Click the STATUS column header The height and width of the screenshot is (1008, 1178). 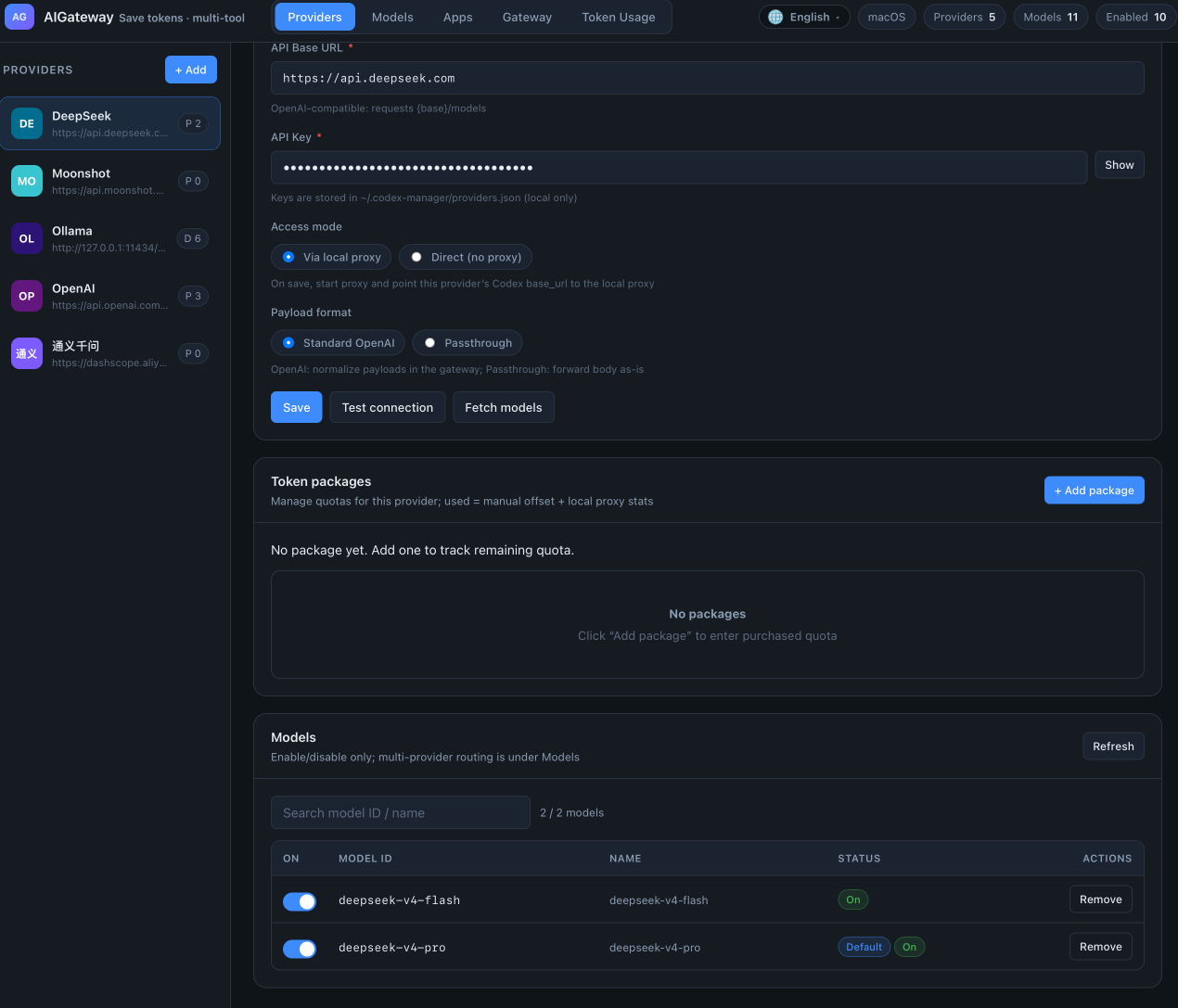[859, 859]
